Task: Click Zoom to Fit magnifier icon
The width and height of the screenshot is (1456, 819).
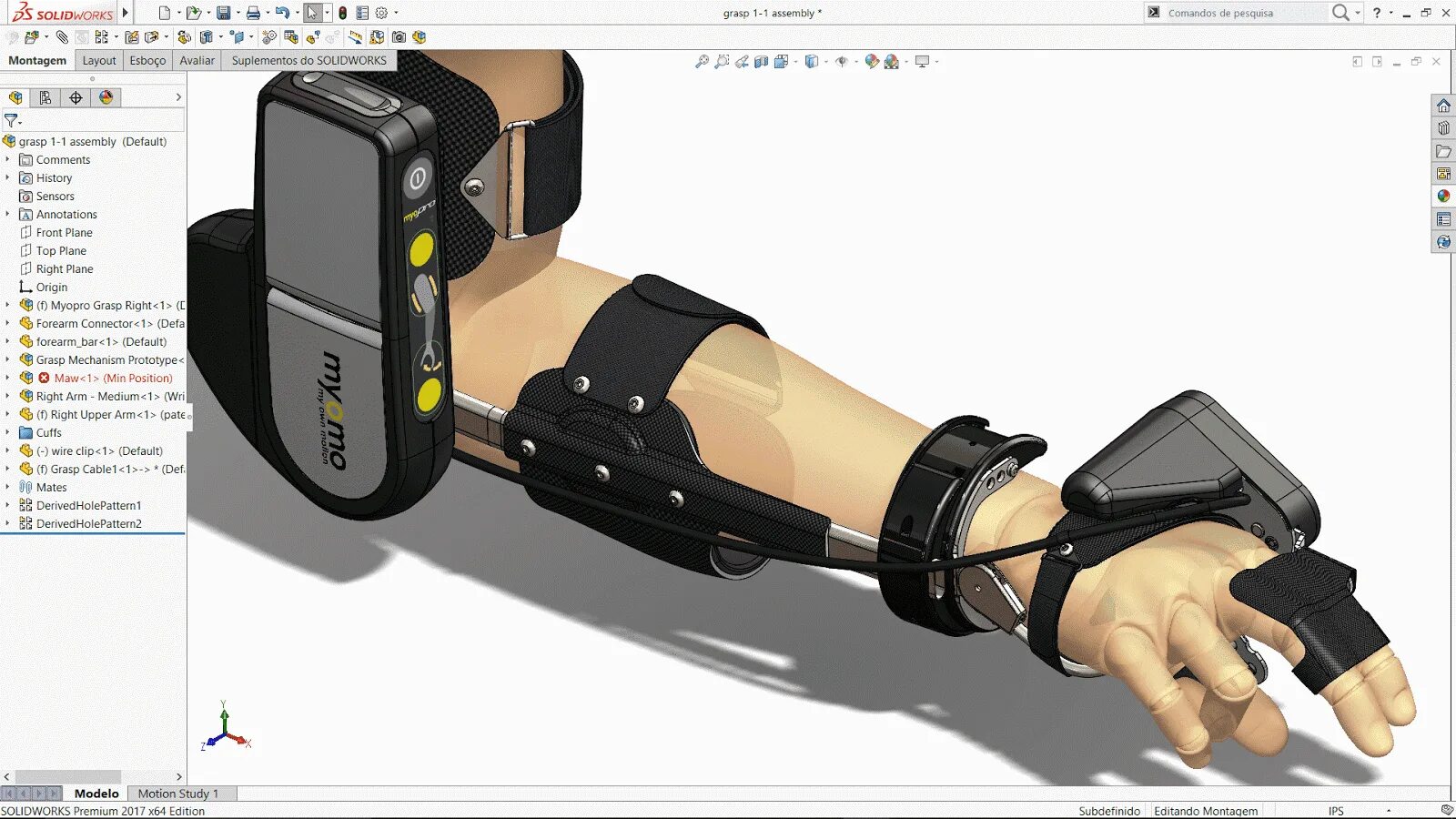Action: pyautogui.click(x=702, y=62)
